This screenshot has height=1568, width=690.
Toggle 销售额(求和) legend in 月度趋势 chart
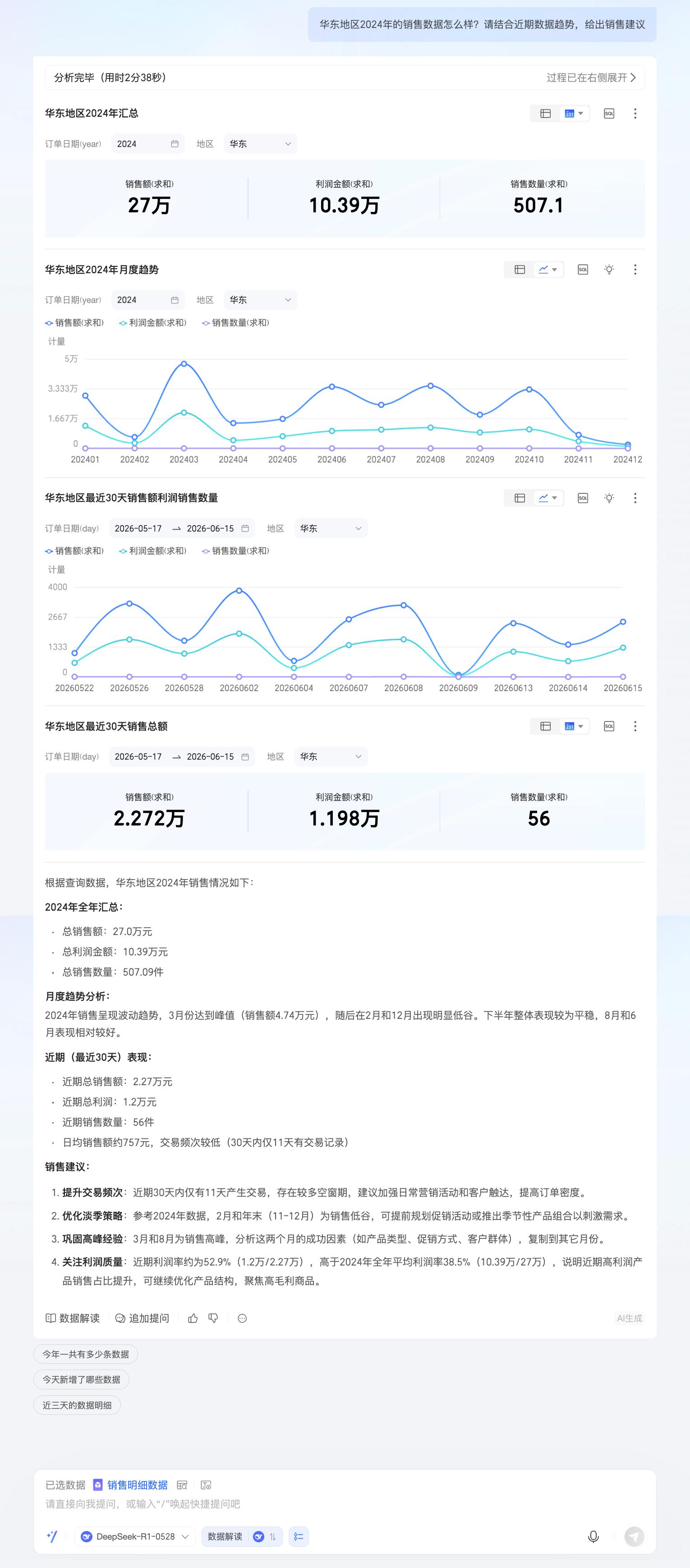pos(74,323)
